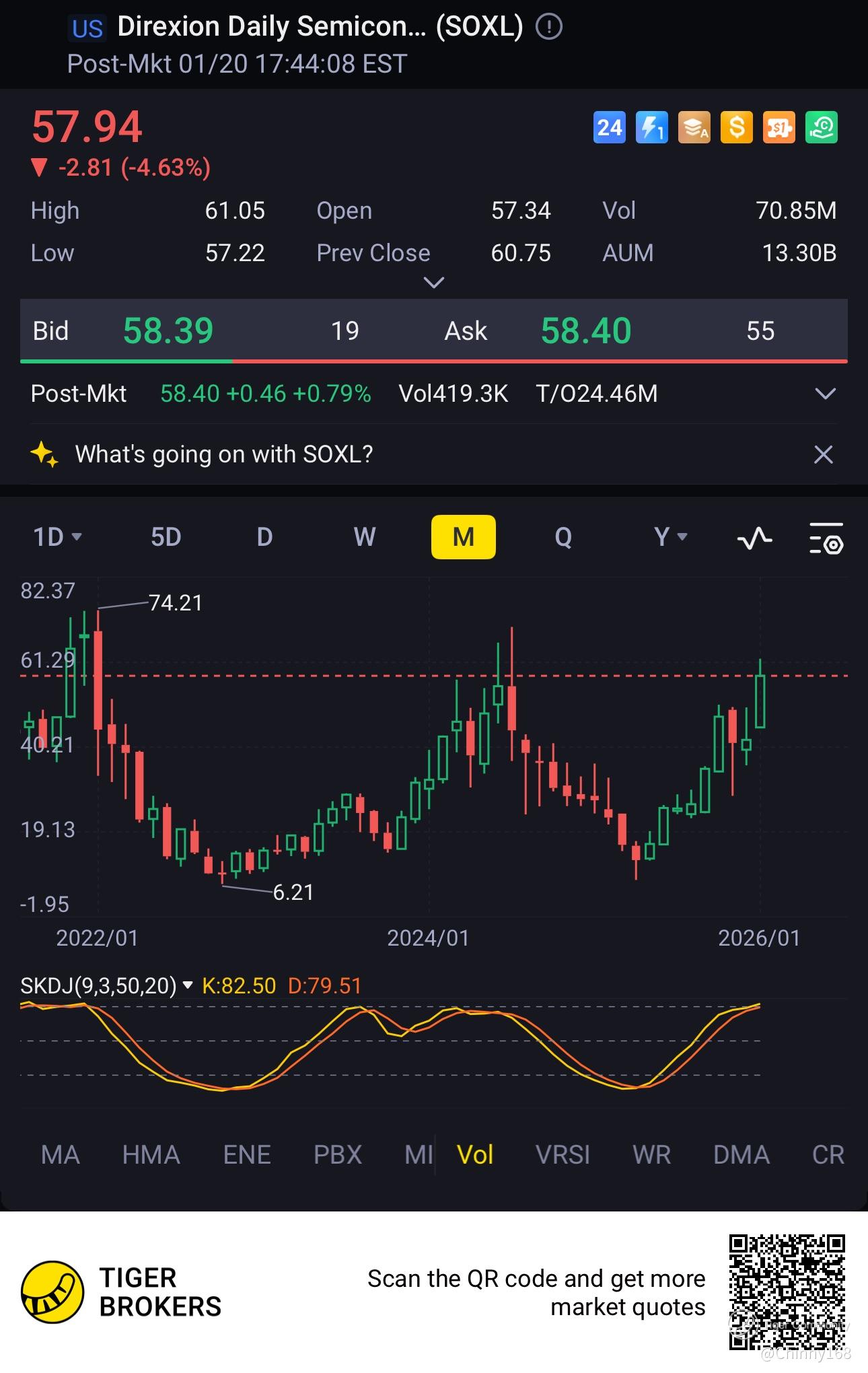
Task: Select the CR indicator
Action: (828, 1155)
